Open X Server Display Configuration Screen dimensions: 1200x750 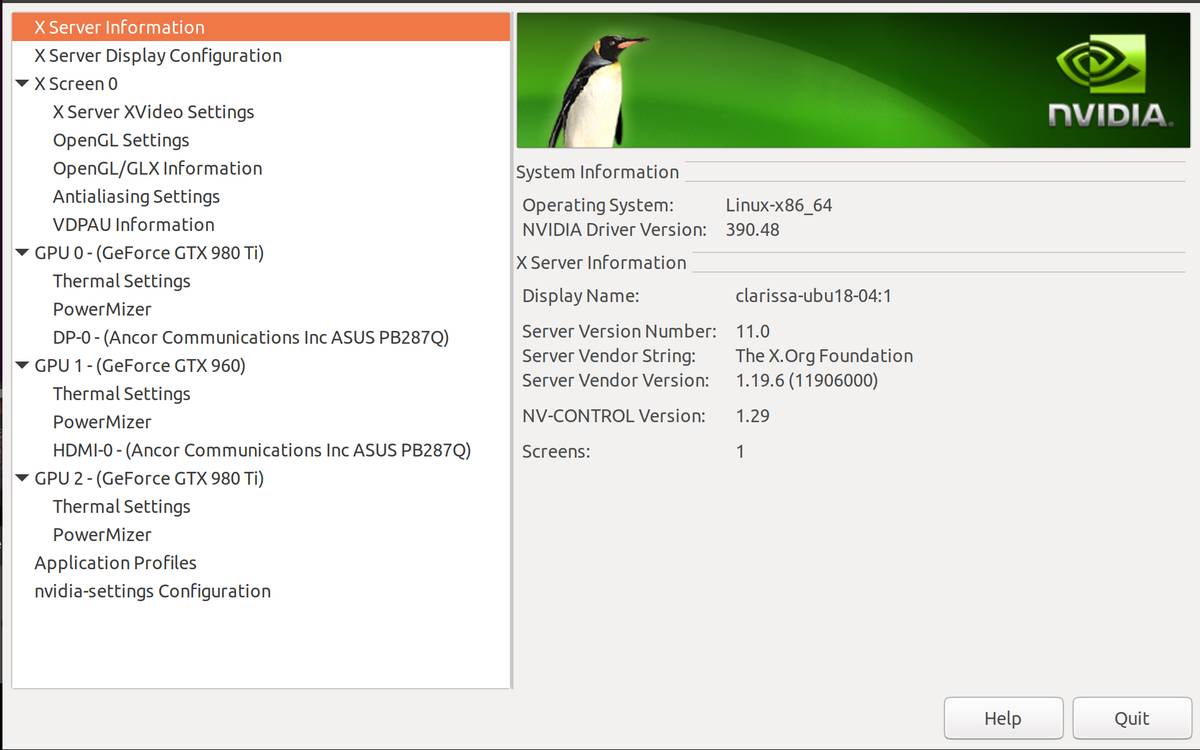pyautogui.click(x=158, y=56)
